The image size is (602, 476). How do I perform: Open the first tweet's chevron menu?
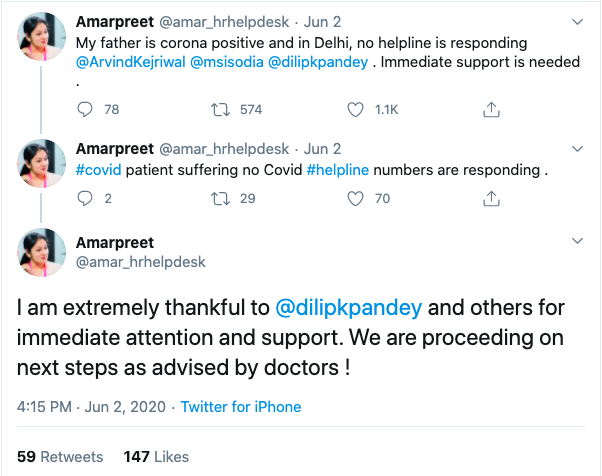[x=577, y=21]
